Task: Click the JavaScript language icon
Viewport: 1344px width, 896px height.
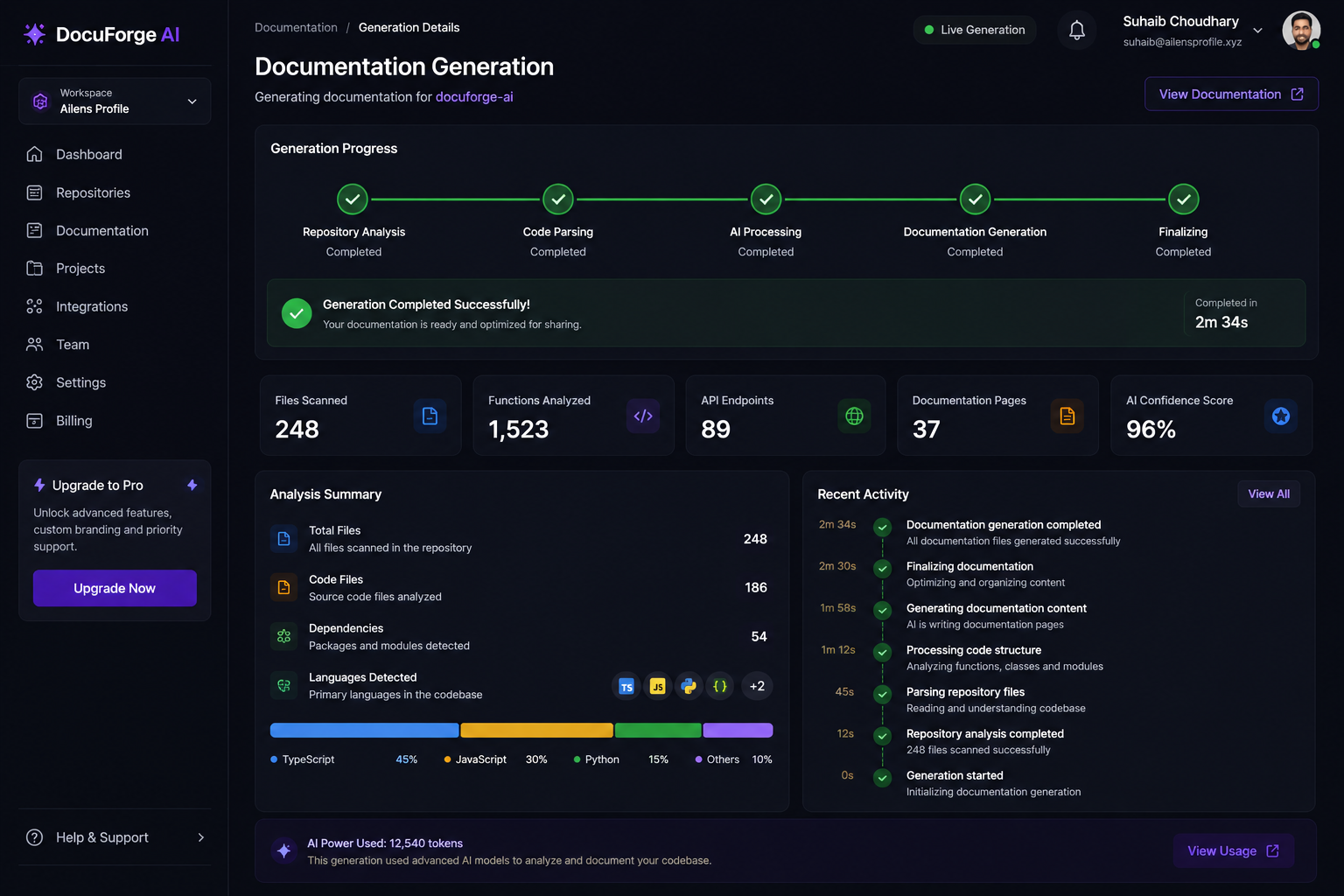Action: 657,686
